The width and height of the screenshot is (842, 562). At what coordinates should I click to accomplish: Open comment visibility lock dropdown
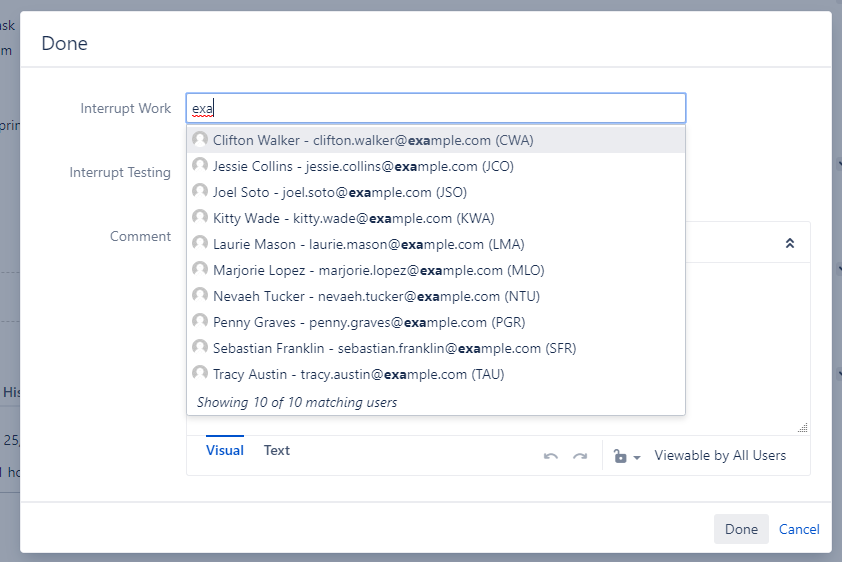point(627,456)
